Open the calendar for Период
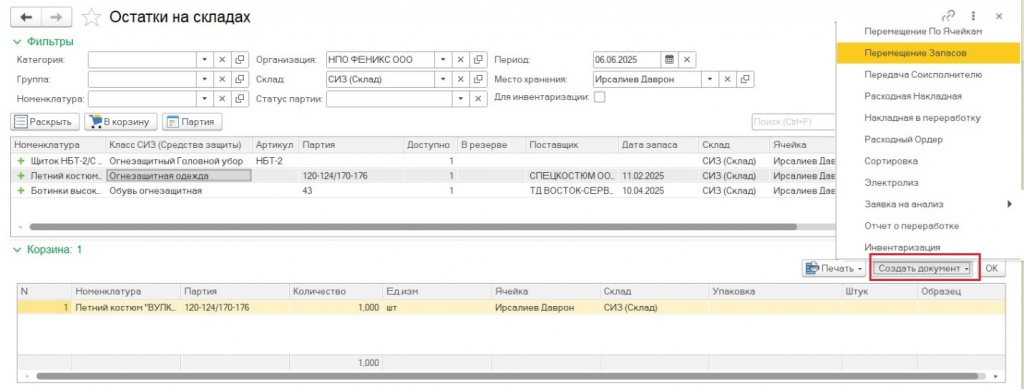Image resolution: width=1024 pixels, height=391 pixels. click(x=669, y=59)
